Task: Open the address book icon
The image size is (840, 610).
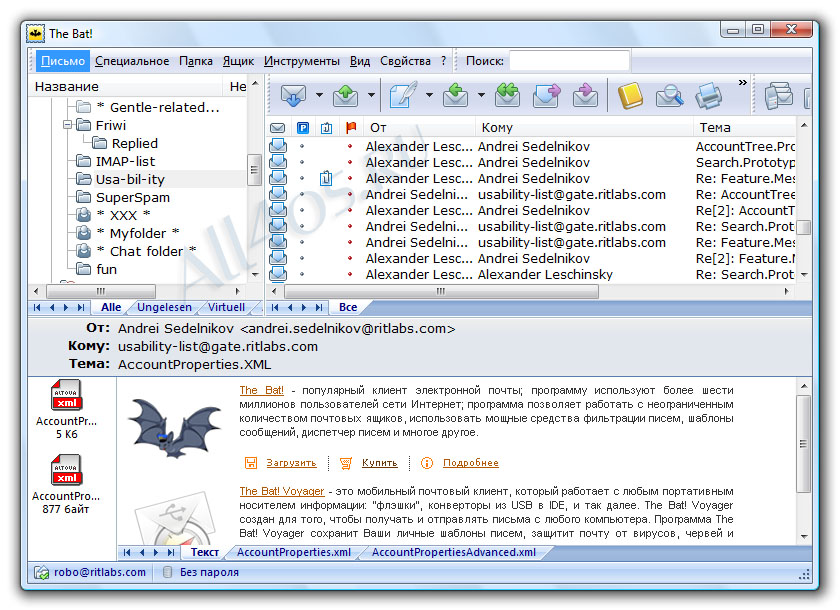Action: point(630,96)
